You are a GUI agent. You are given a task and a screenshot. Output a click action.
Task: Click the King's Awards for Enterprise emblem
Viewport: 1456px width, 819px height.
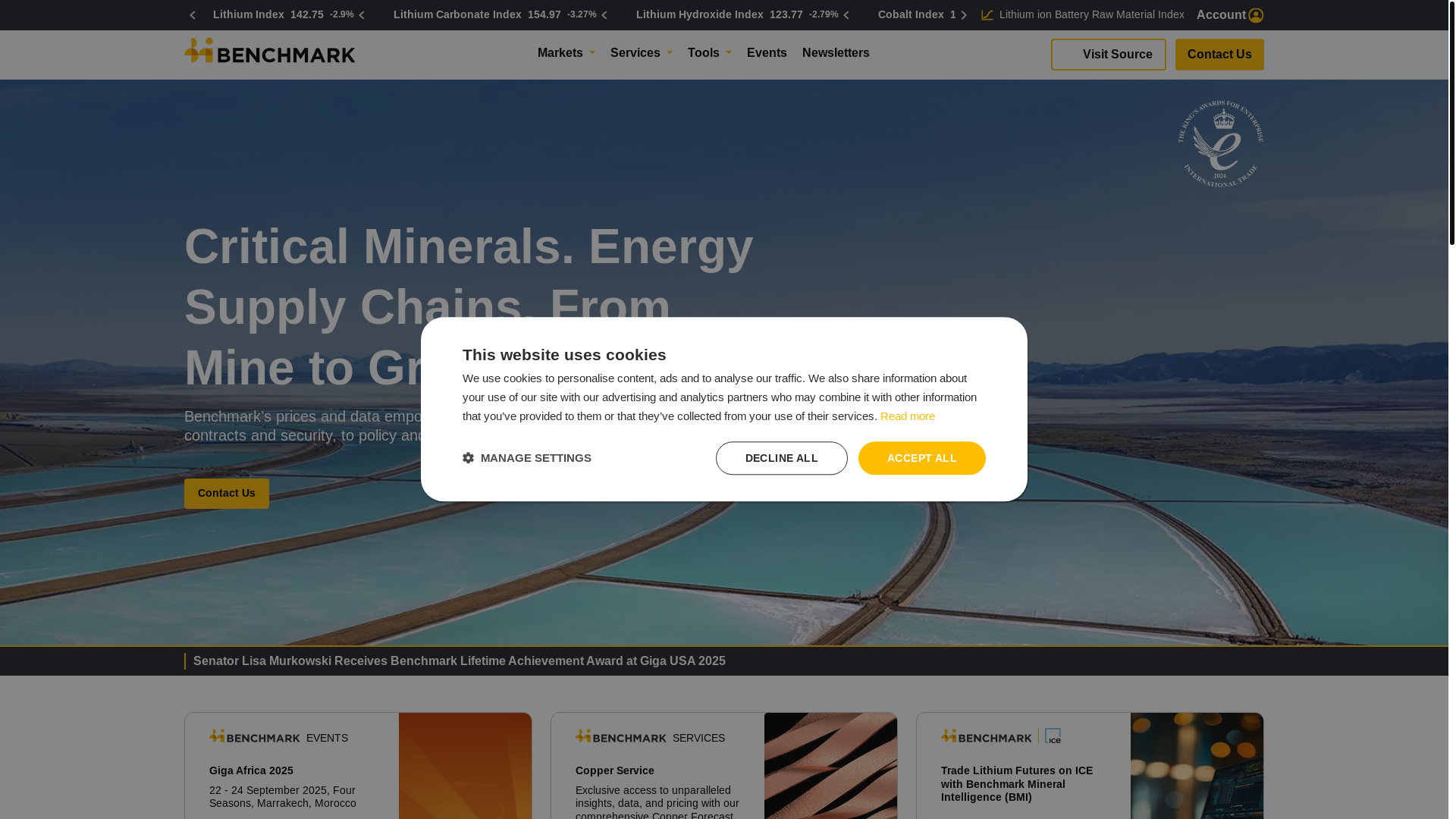[1220, 143]
